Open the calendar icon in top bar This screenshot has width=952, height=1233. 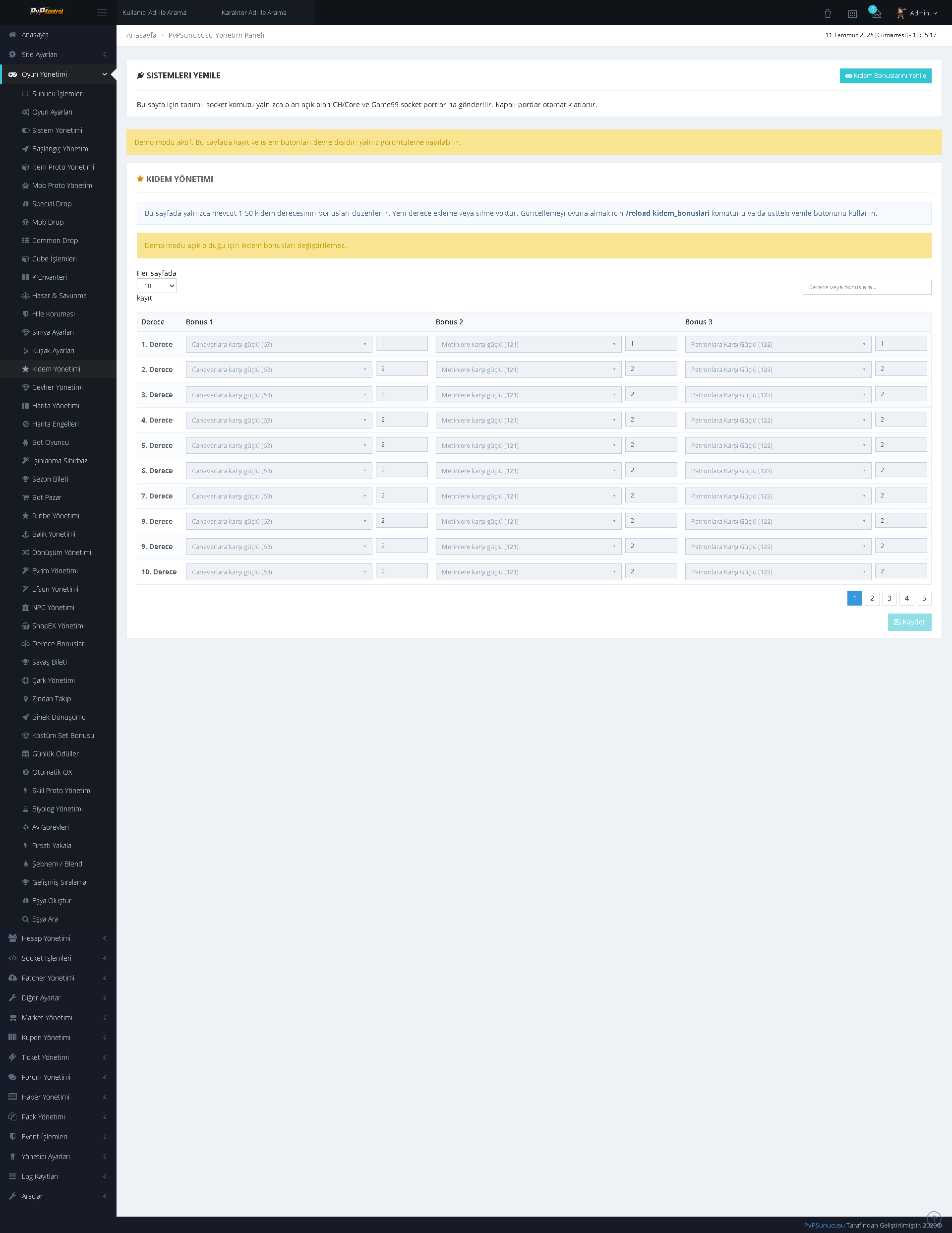tap(852, 13)
